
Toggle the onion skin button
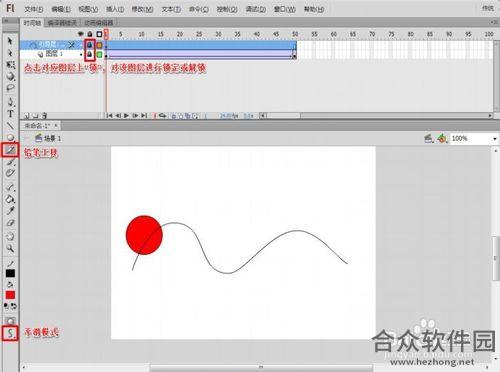click(174, 116)
